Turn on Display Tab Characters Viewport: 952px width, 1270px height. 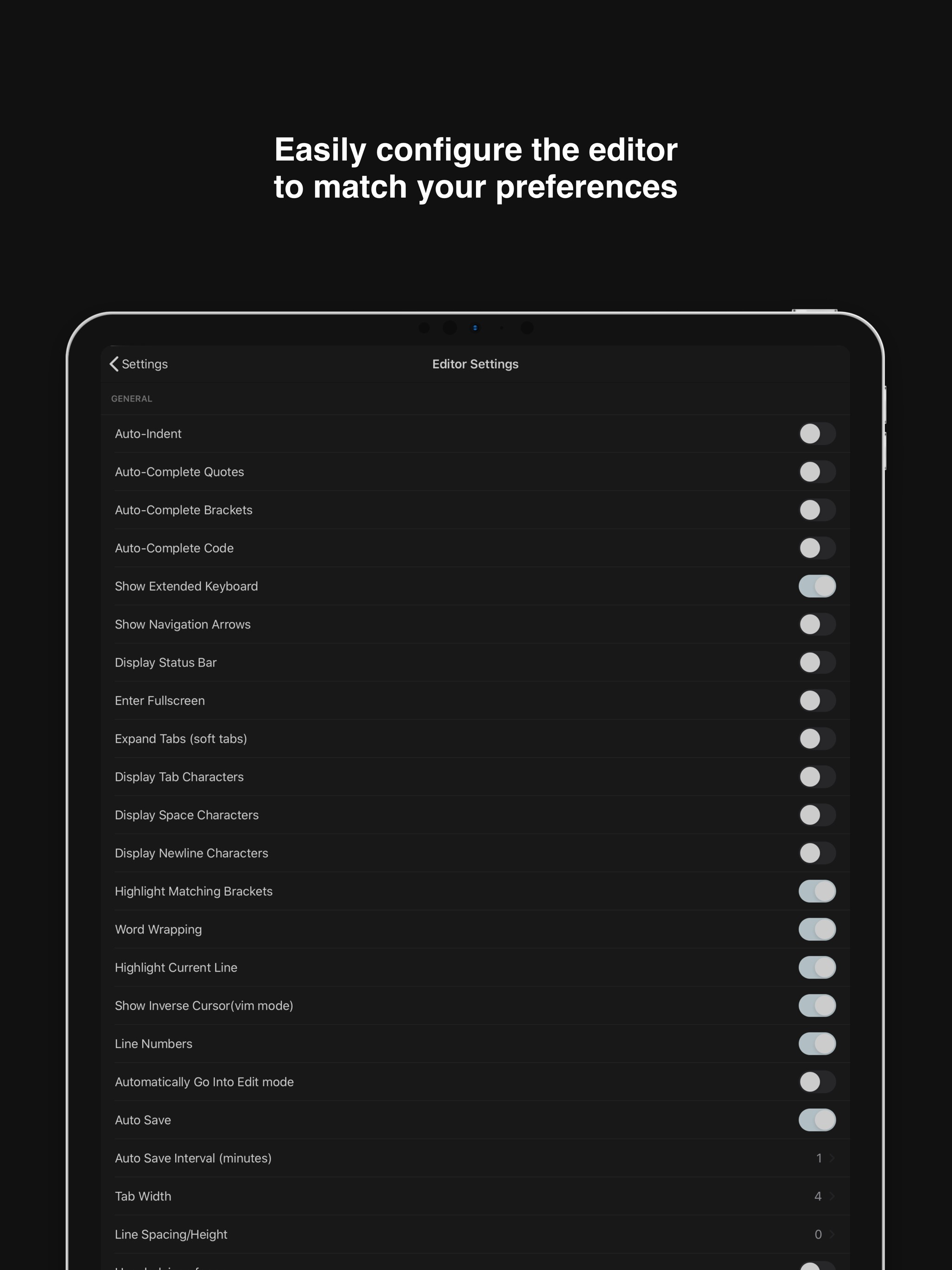817,777
